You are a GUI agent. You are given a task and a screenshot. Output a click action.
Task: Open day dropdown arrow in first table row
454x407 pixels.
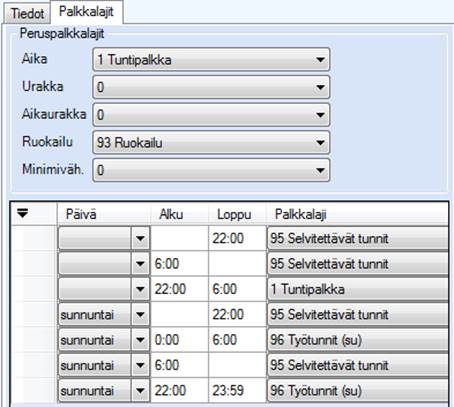click(x=140, y=238)
